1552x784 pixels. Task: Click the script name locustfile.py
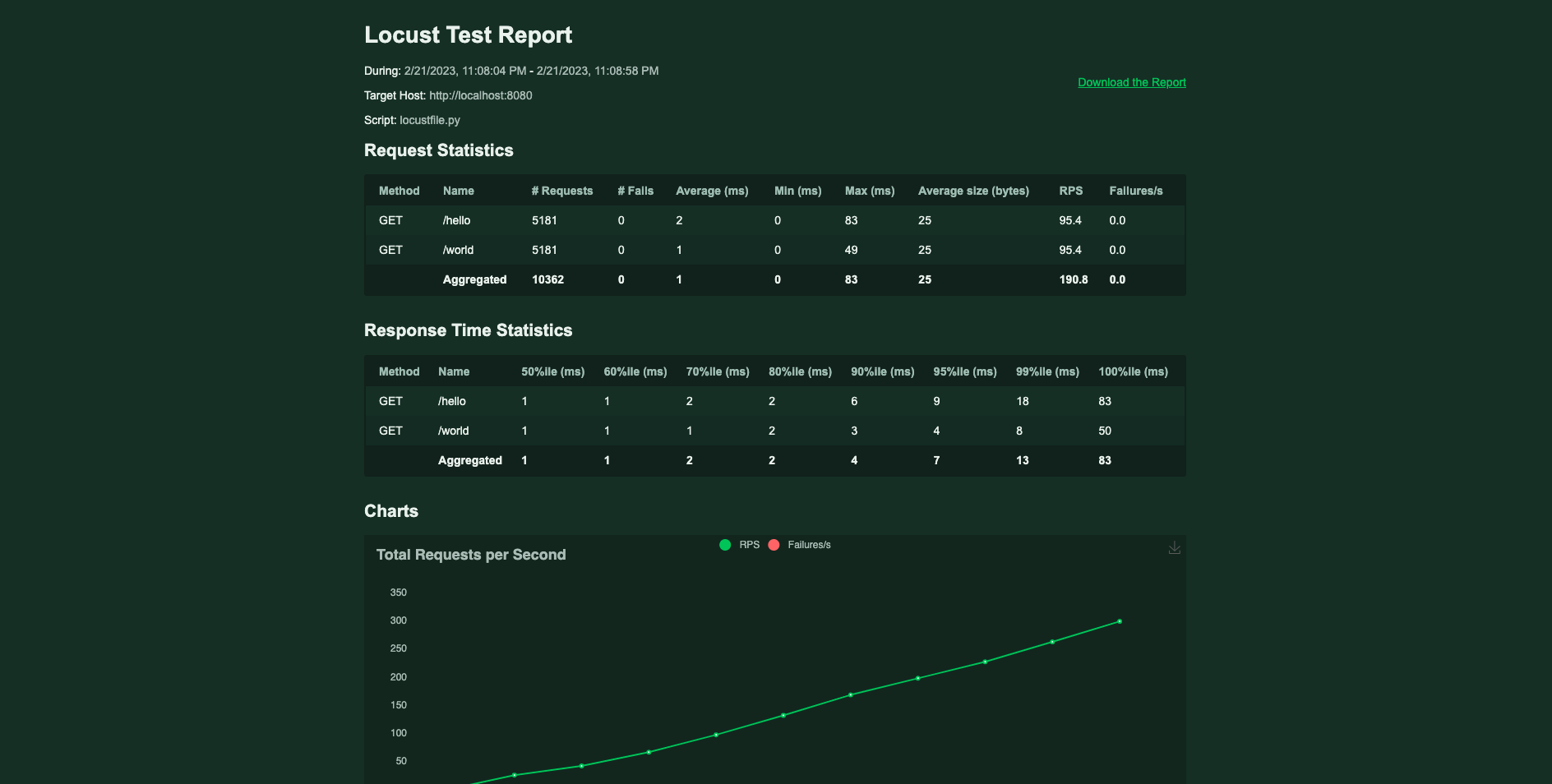pyautogui.click(x=429, y=120)
